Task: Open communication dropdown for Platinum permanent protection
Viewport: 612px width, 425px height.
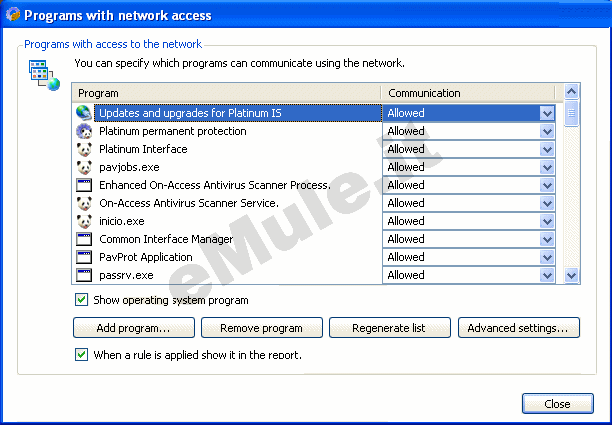Action: coord(547,131)
